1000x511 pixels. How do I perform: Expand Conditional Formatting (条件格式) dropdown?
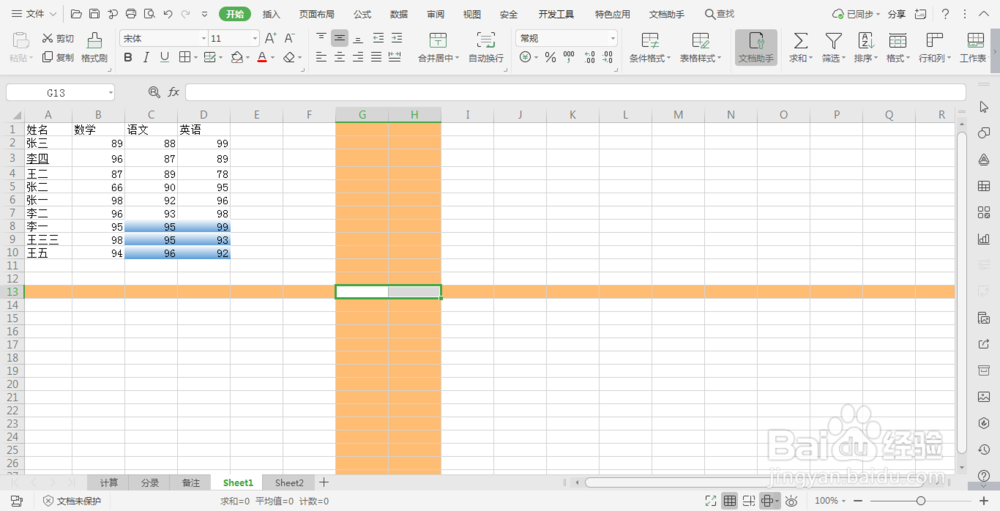coord(669,58)
